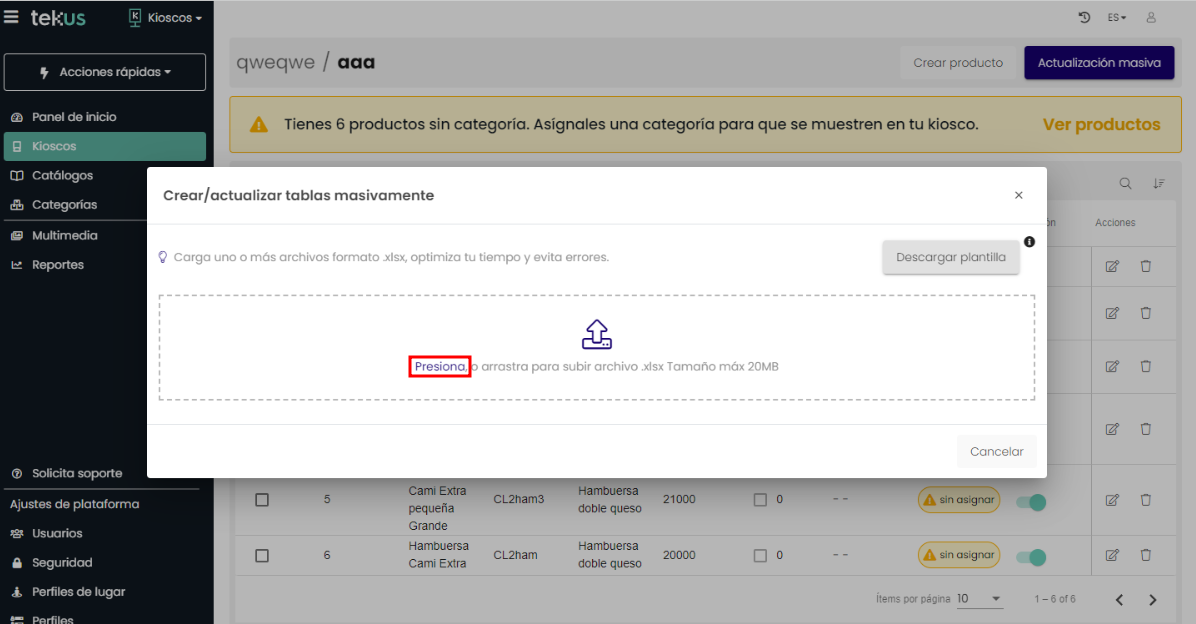Click the hamburger menu icon

point(12,18)
